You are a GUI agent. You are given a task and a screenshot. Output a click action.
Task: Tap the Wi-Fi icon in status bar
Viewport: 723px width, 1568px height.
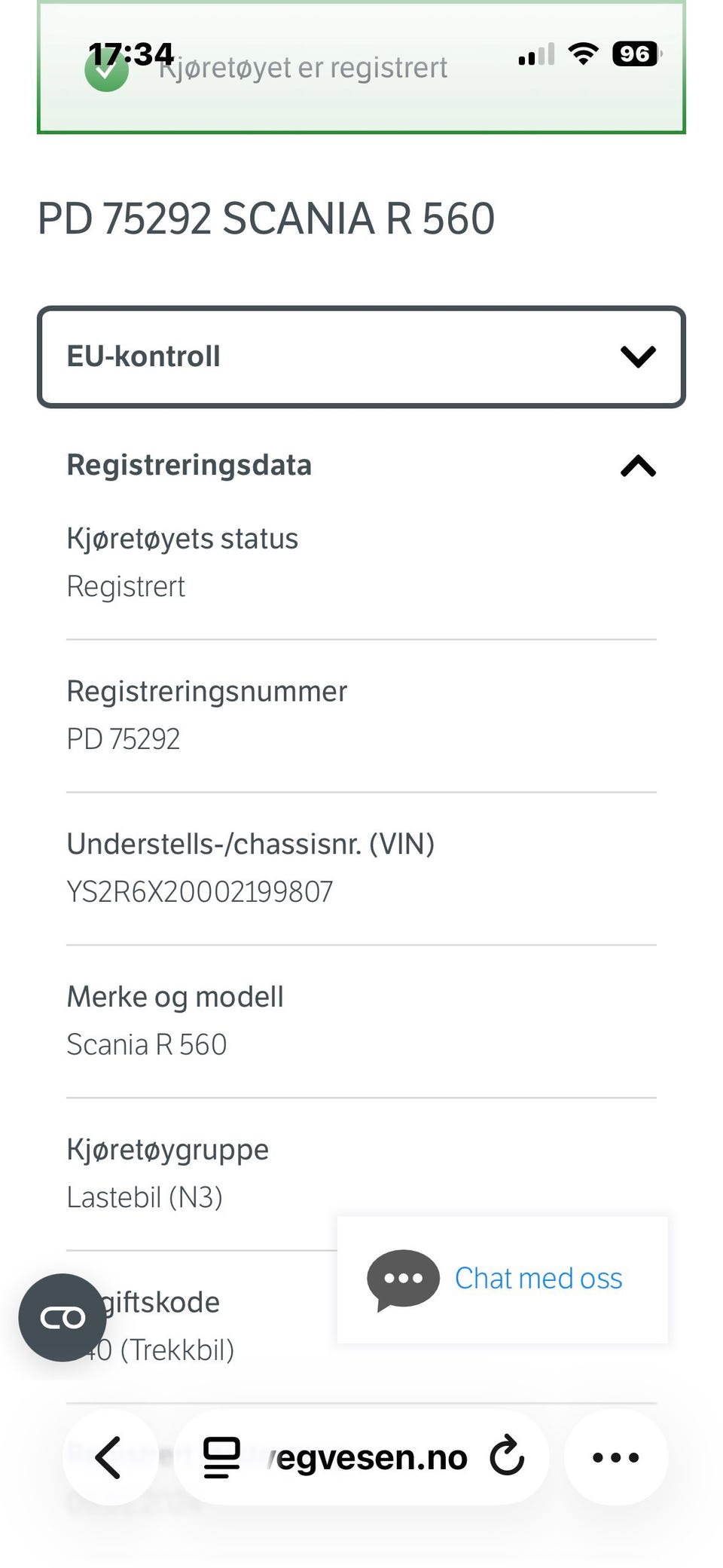click(583, 53)
